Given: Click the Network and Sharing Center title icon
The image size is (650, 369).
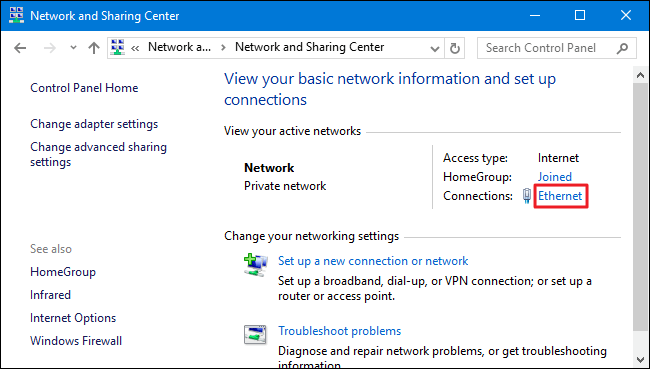Looking at the screenshot, I should (x=17, y=15).
